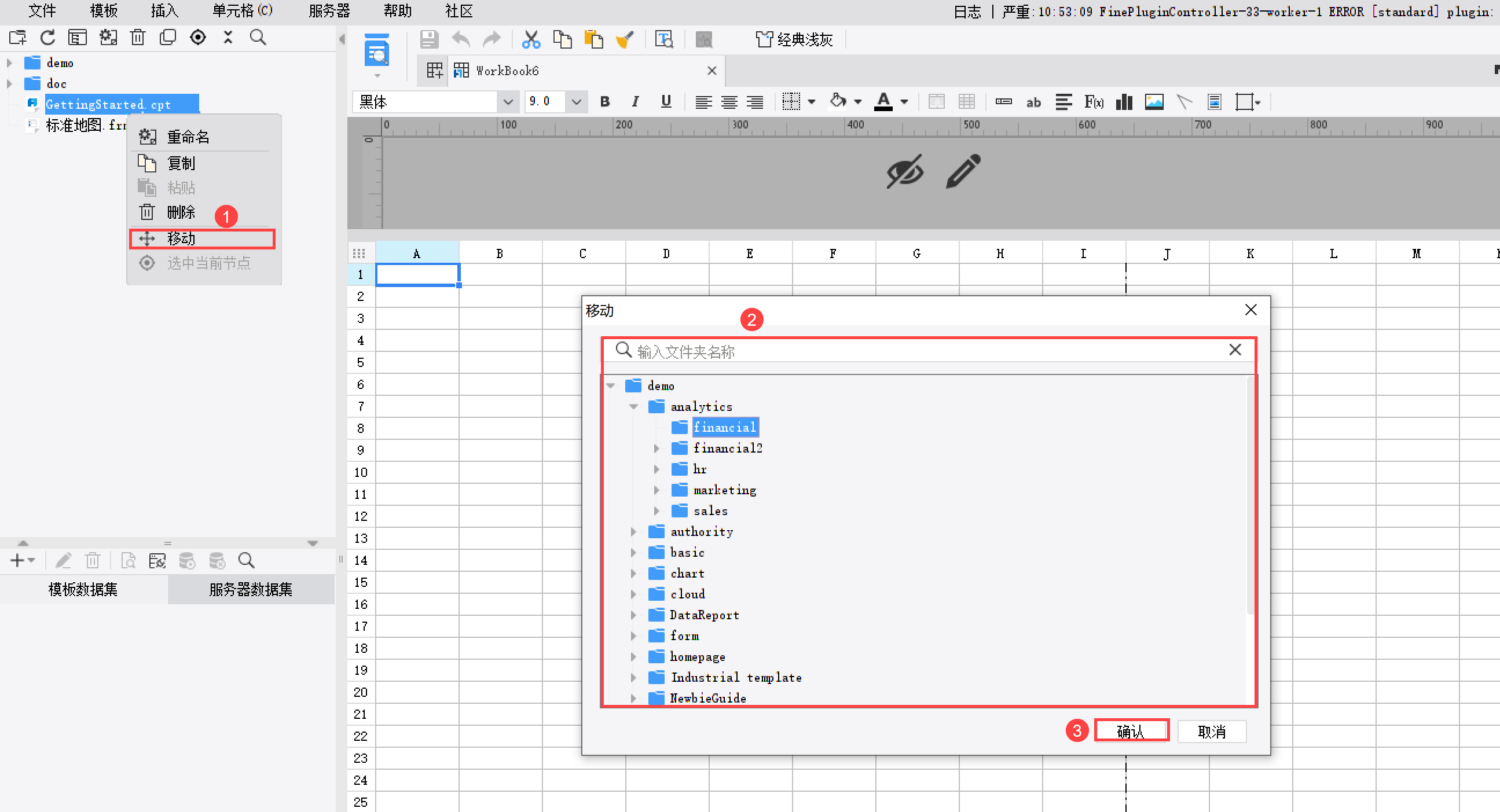Click the 取消 button

tap(1211, 731)
